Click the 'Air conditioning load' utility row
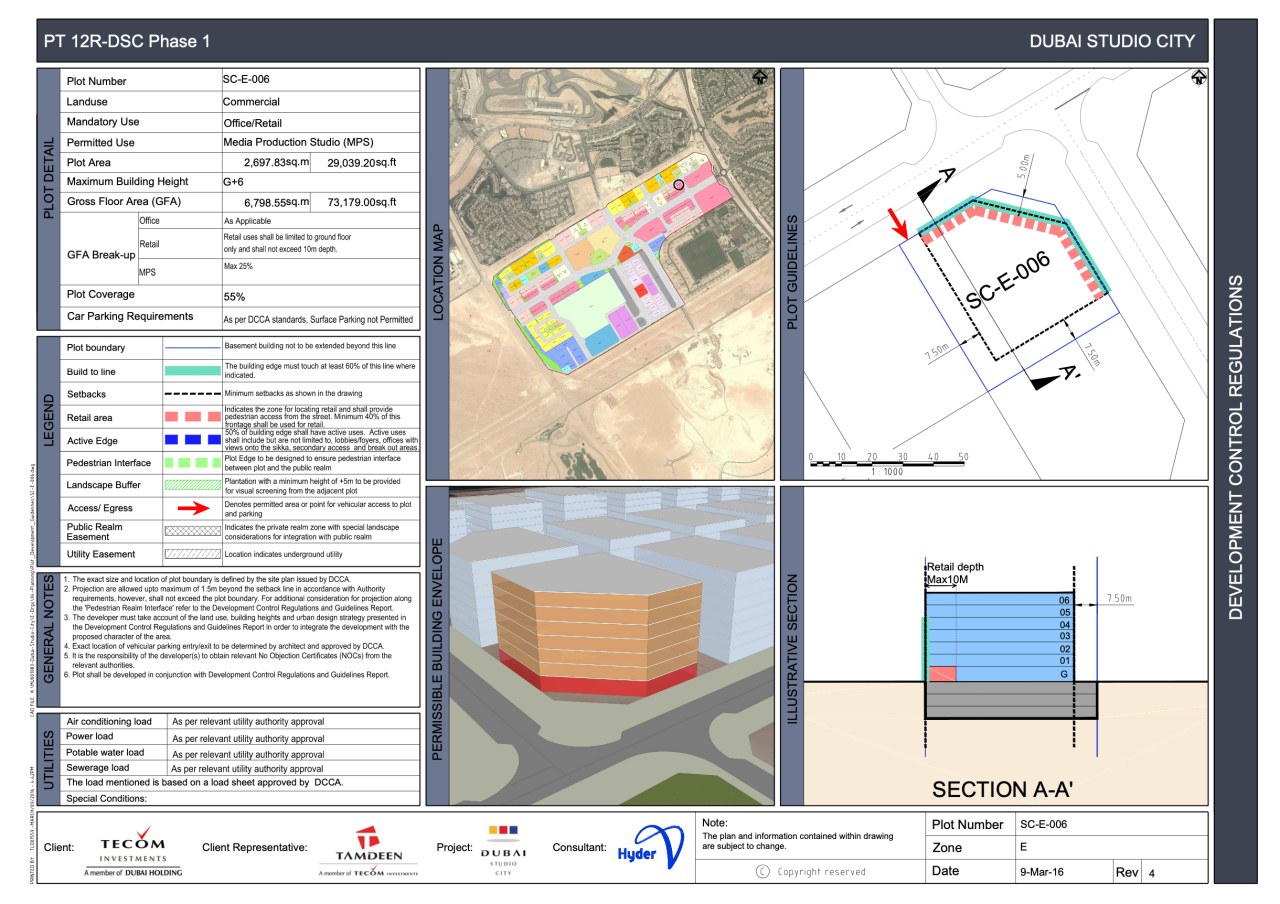Viewport: 1280px width, 904px height. tap(238, 721)
